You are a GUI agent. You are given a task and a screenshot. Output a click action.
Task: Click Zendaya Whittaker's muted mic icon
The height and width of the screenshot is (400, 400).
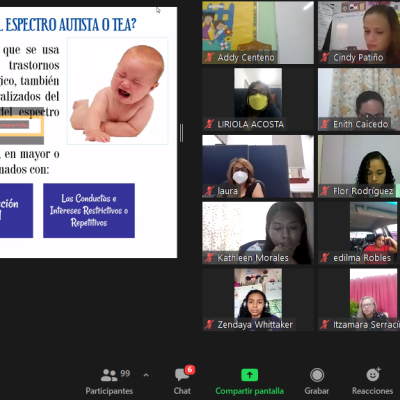[209, 324]
